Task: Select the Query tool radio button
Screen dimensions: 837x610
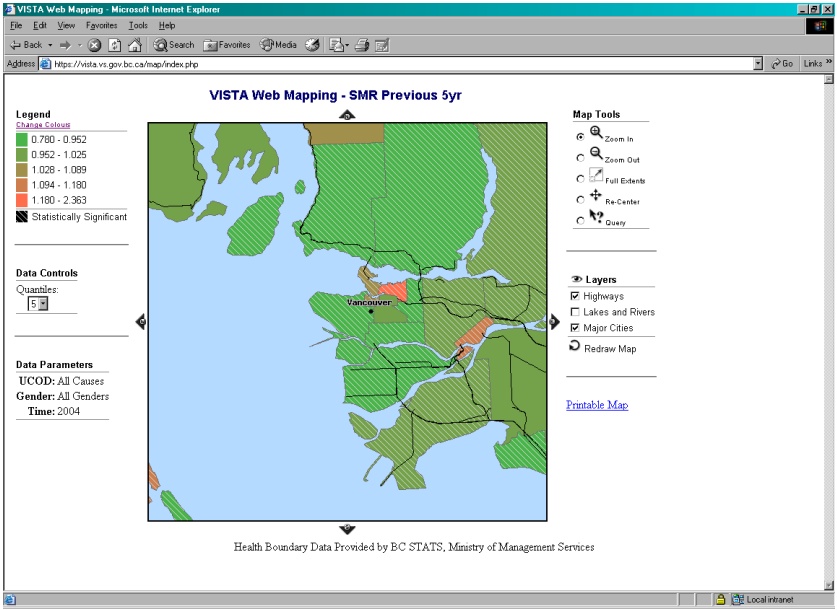Action: (x=580, y=220)
